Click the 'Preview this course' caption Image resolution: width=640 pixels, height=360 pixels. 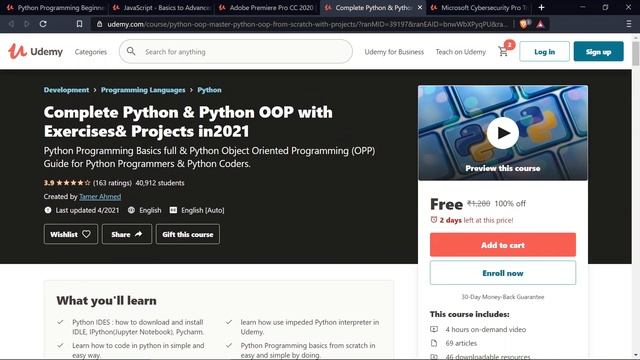tap(503, 168)
